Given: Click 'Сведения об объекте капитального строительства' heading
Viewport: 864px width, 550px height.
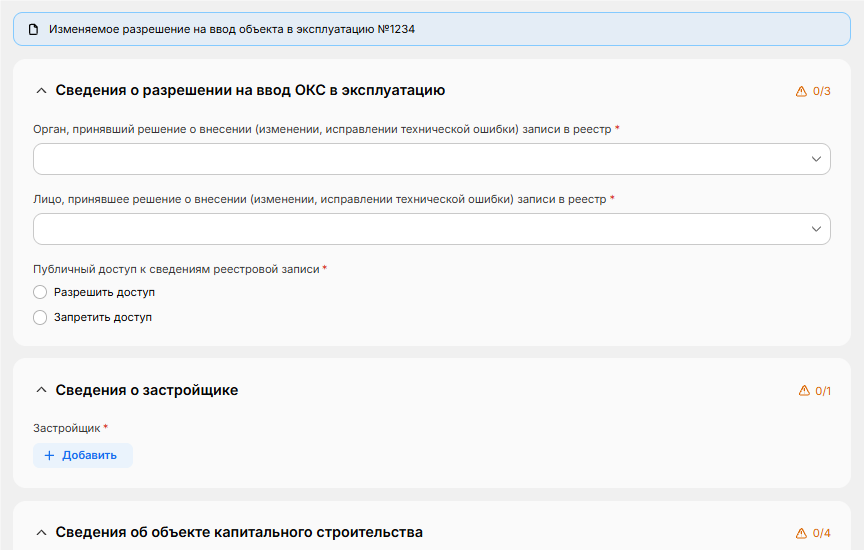Looking at the screenshot, I should point(239,532).
